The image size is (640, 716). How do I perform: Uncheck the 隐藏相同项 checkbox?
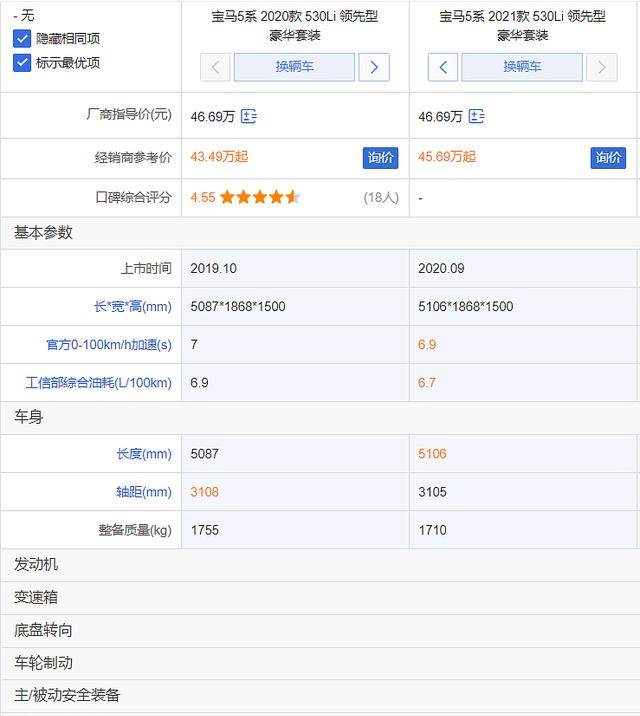pyautogui.click(x=22, y=39)
